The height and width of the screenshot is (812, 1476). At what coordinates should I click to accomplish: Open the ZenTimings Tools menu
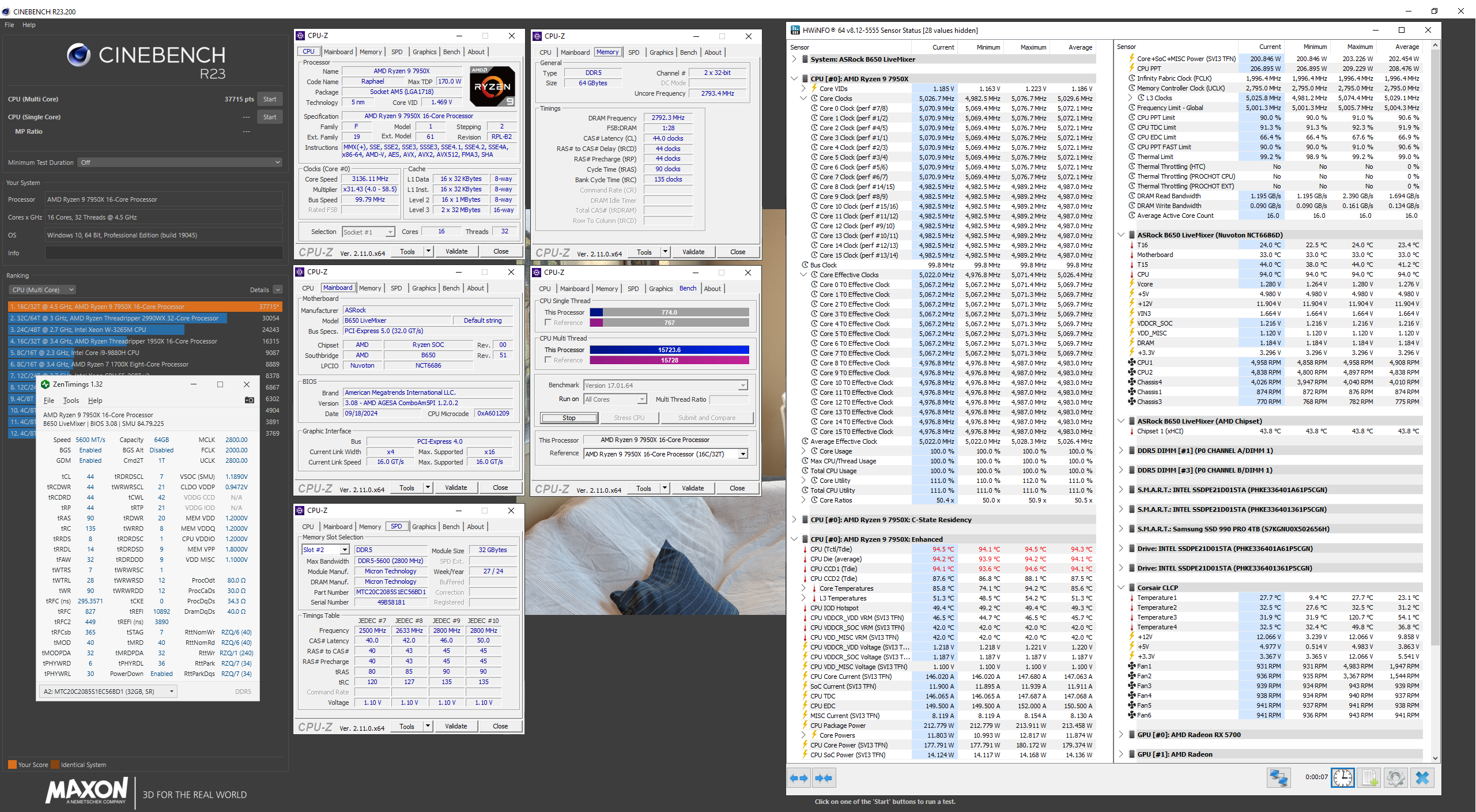pyautogui.click(x=71, y=401)
